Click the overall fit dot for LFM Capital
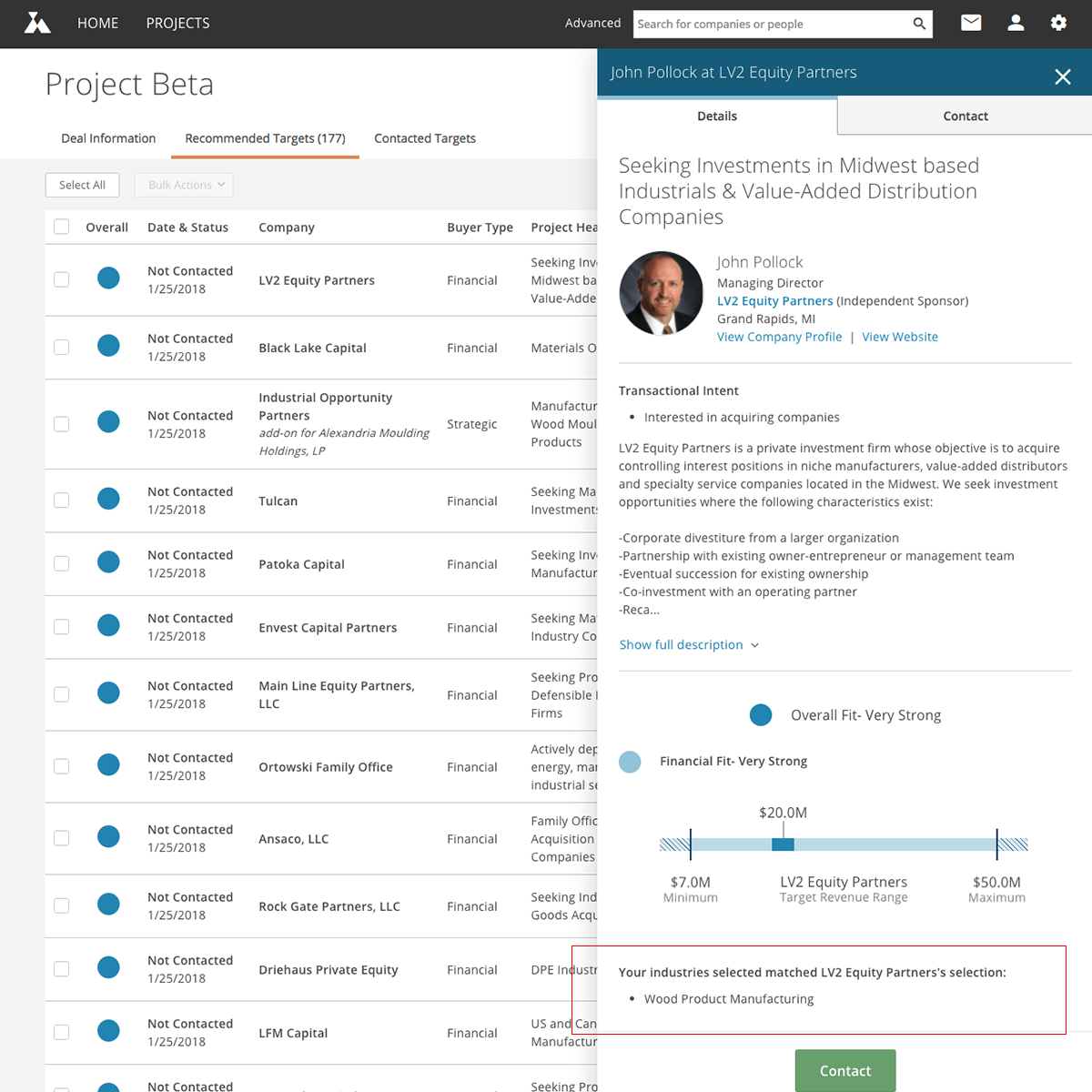 [x=108, y=1031]
